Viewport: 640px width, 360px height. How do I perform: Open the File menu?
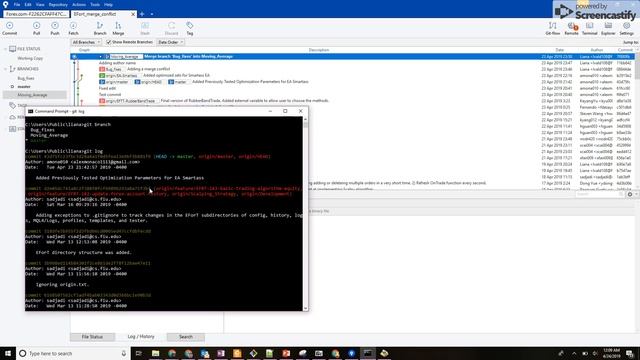pos(17,4)
